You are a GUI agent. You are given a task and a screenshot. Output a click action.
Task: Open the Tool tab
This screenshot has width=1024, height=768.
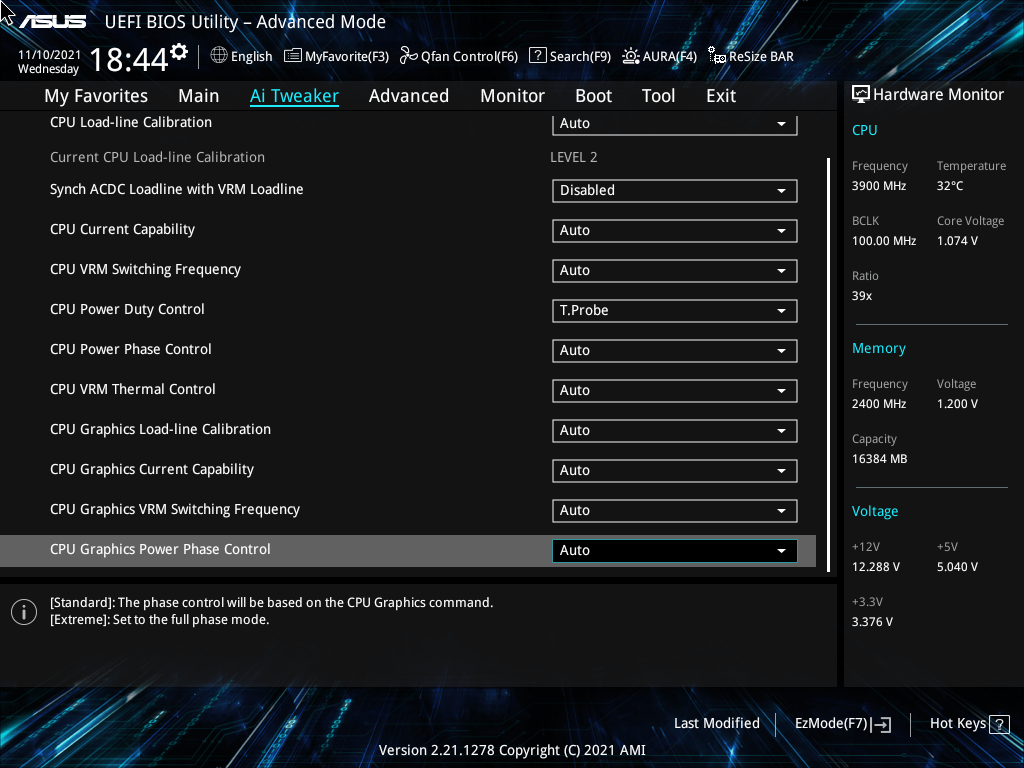coord(658,96)
